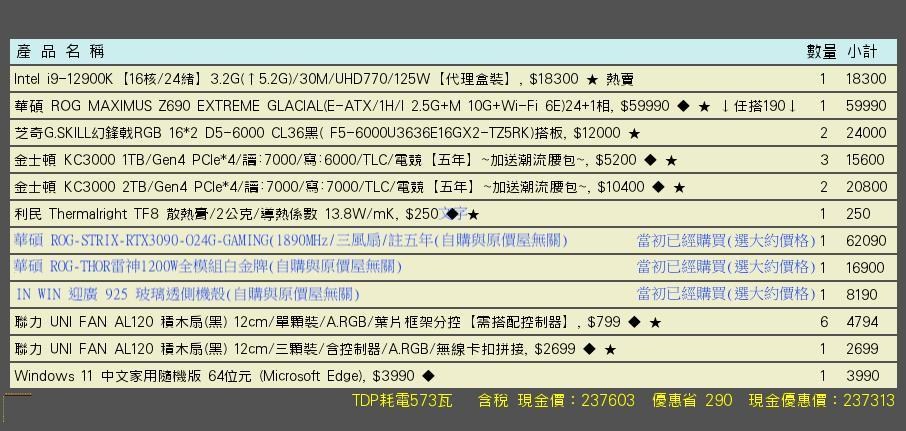Click the diamond mark on the KC3000 1TB row
This screenshot has width=906, height=431.
650,161
